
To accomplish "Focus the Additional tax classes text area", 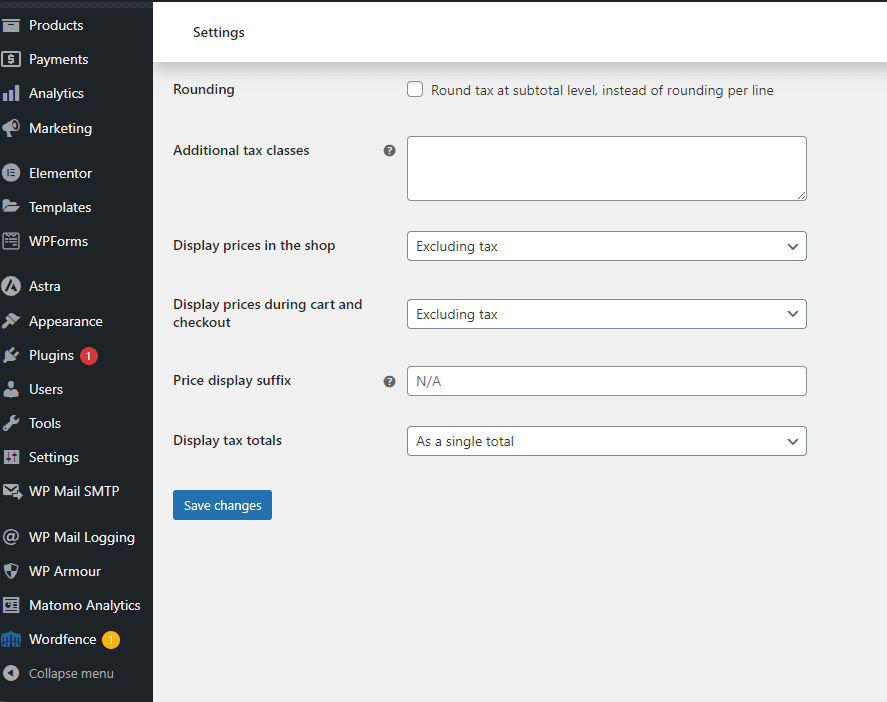I will tap(606, 168).
